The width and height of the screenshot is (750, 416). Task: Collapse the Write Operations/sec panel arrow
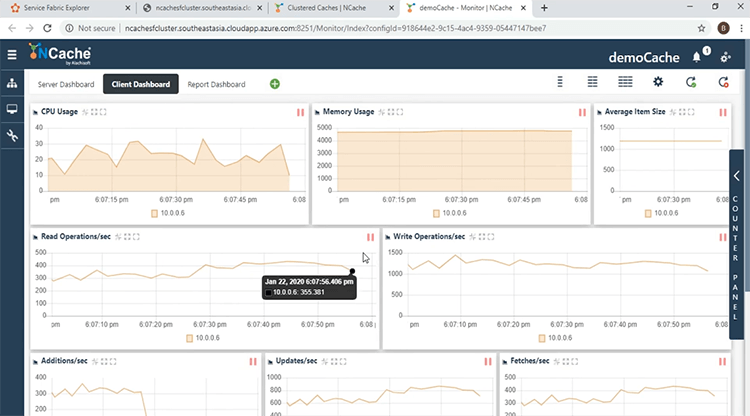coord(387,237)
